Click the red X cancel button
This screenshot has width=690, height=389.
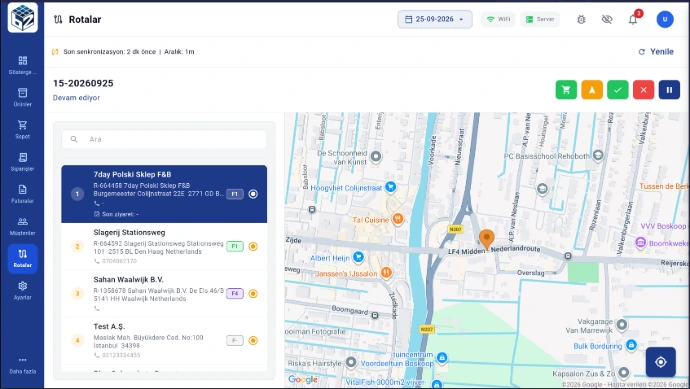coord(643,90)
